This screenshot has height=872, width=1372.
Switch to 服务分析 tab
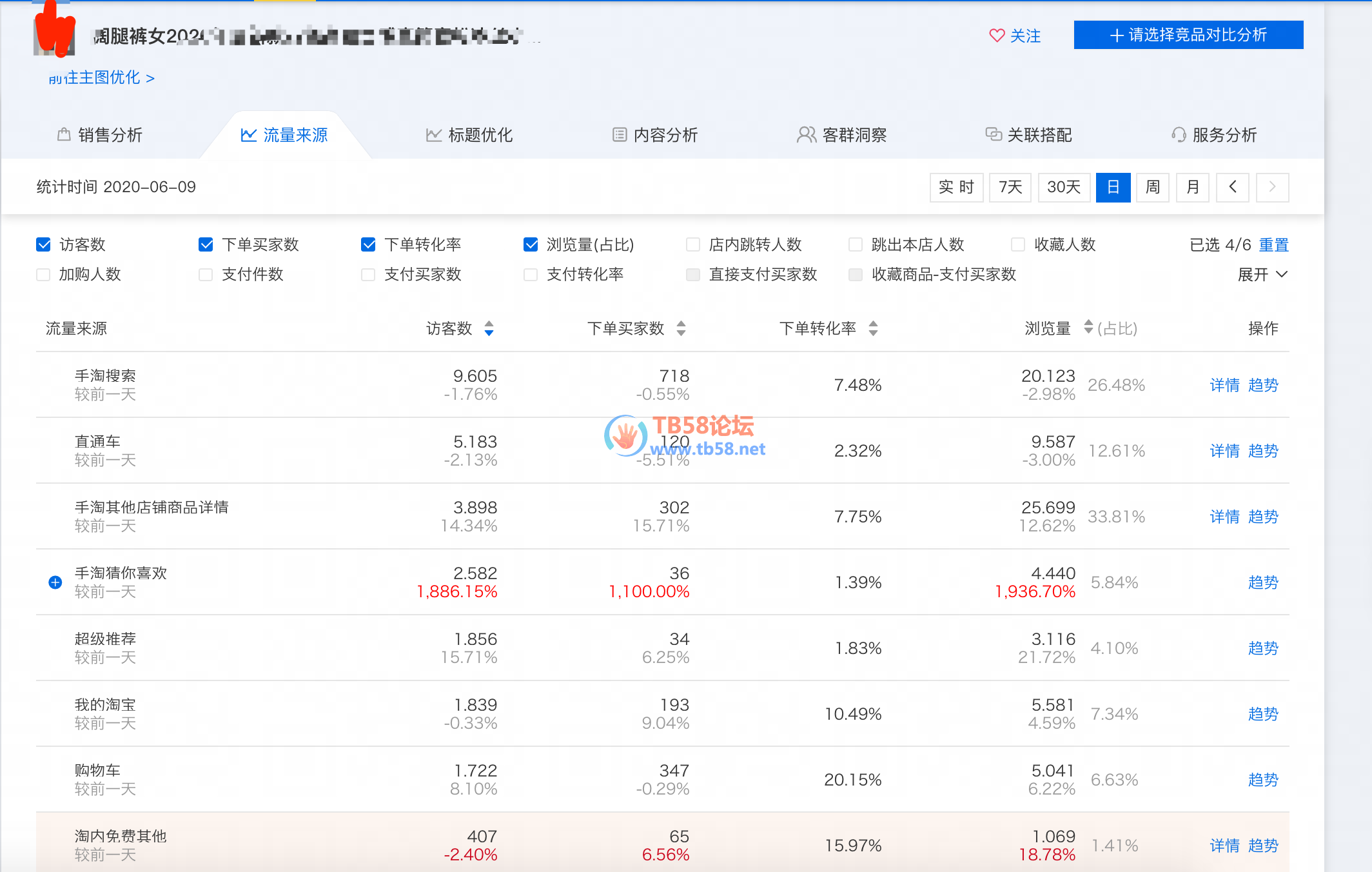tap(1214, 135)
